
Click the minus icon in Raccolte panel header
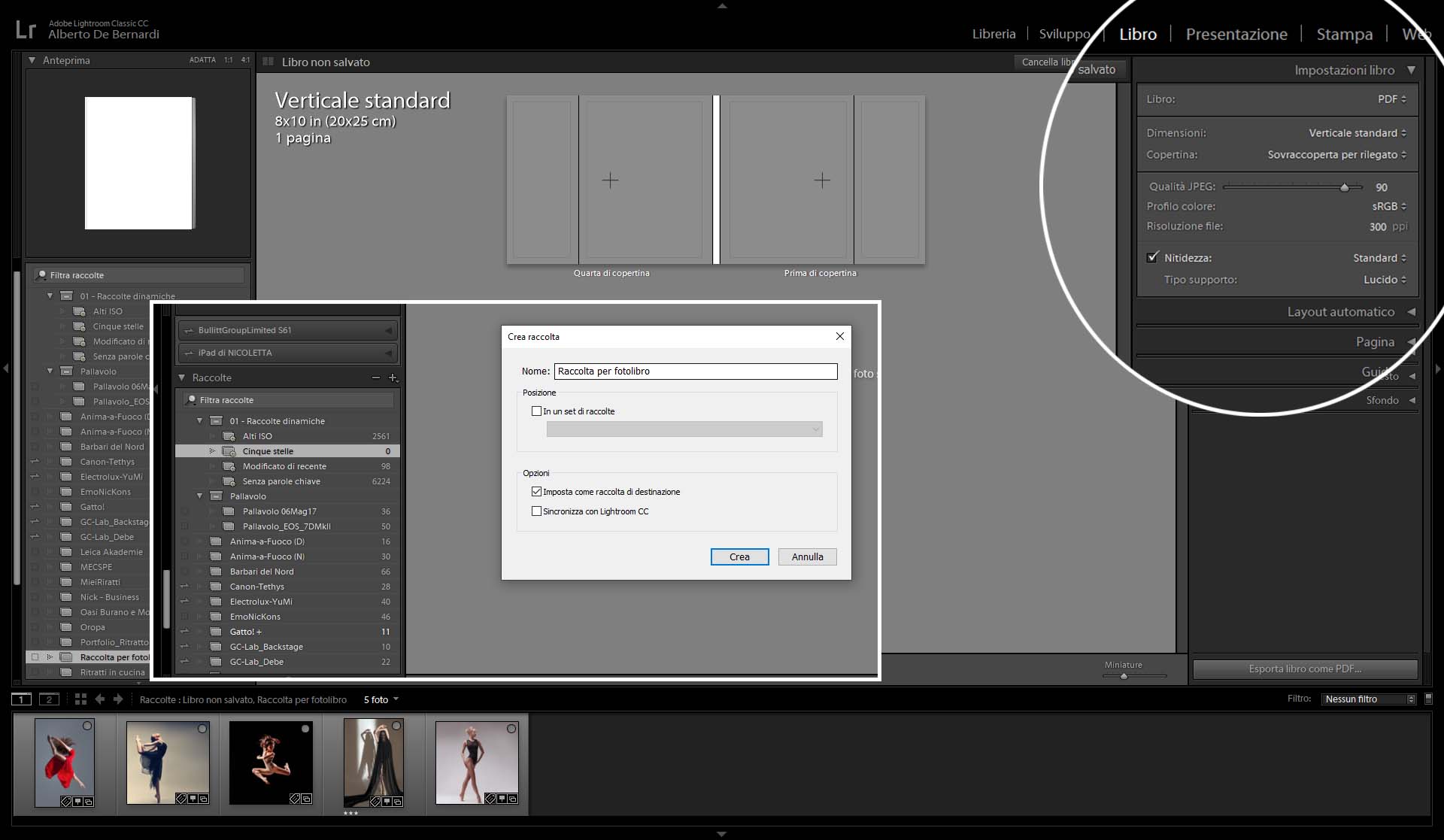[375, 378]
